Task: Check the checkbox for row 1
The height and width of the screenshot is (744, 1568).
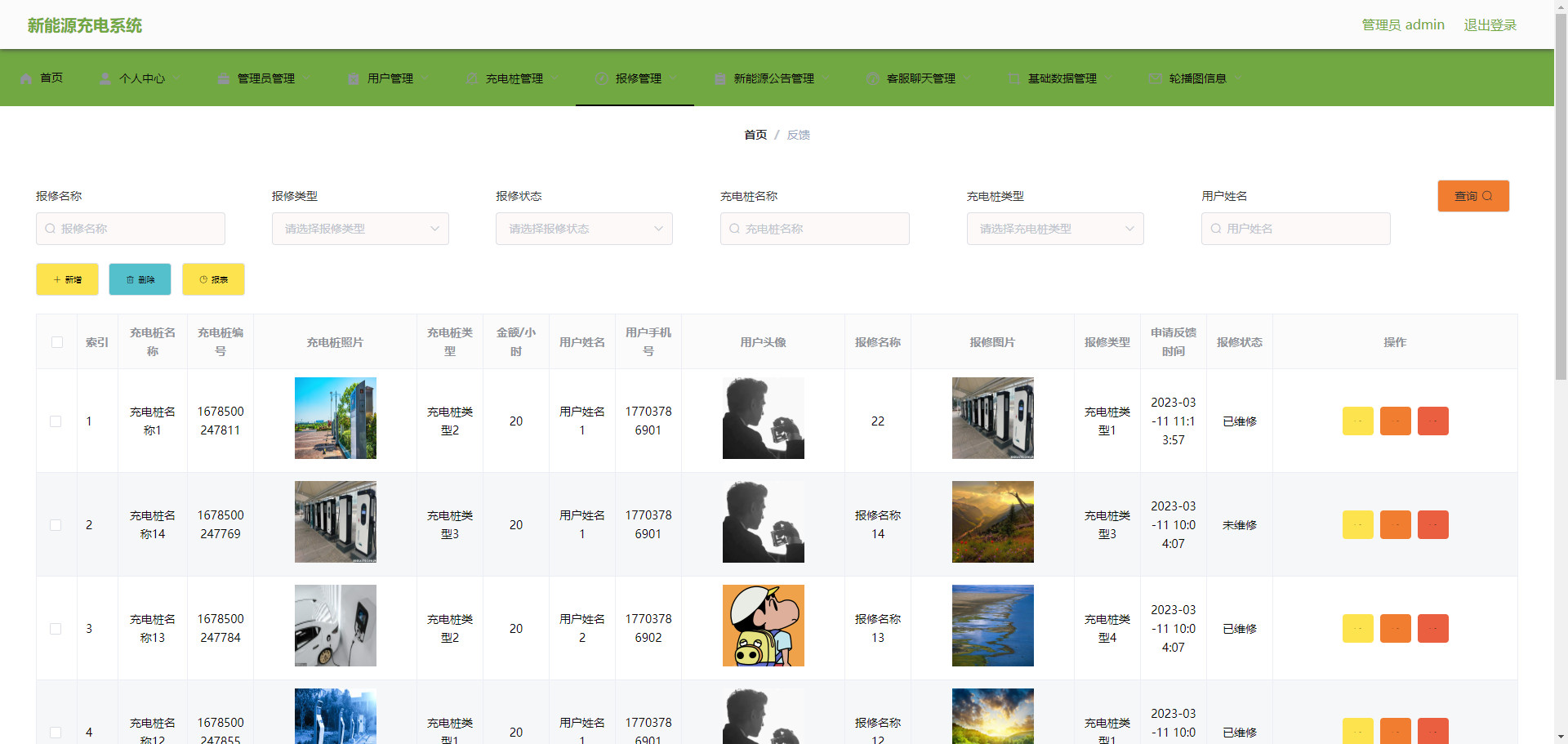Action: click(56, 421)
